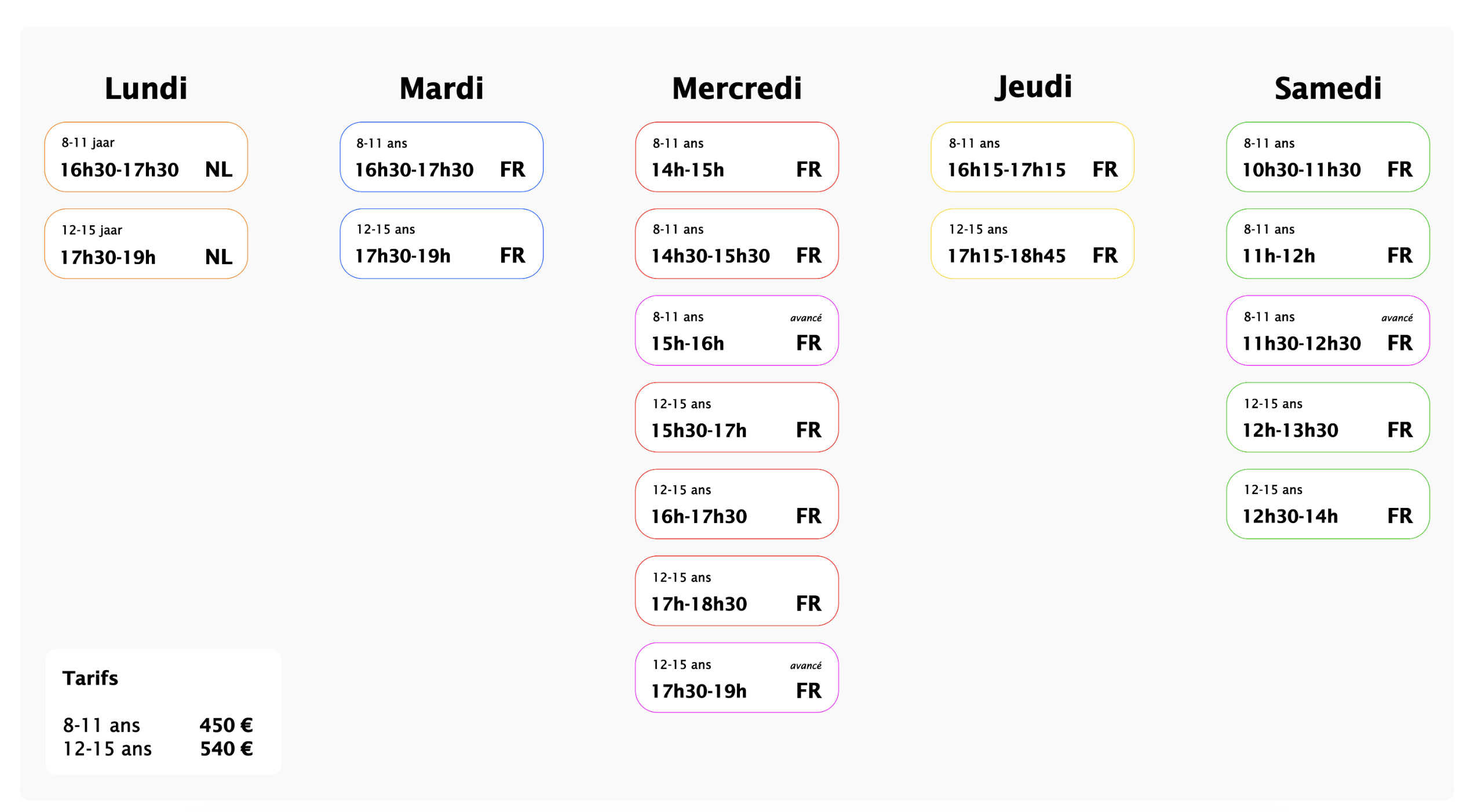Click the Samedi 10h30-11h30 class card
1474x812 pixels.
[x=1327, y=157]
